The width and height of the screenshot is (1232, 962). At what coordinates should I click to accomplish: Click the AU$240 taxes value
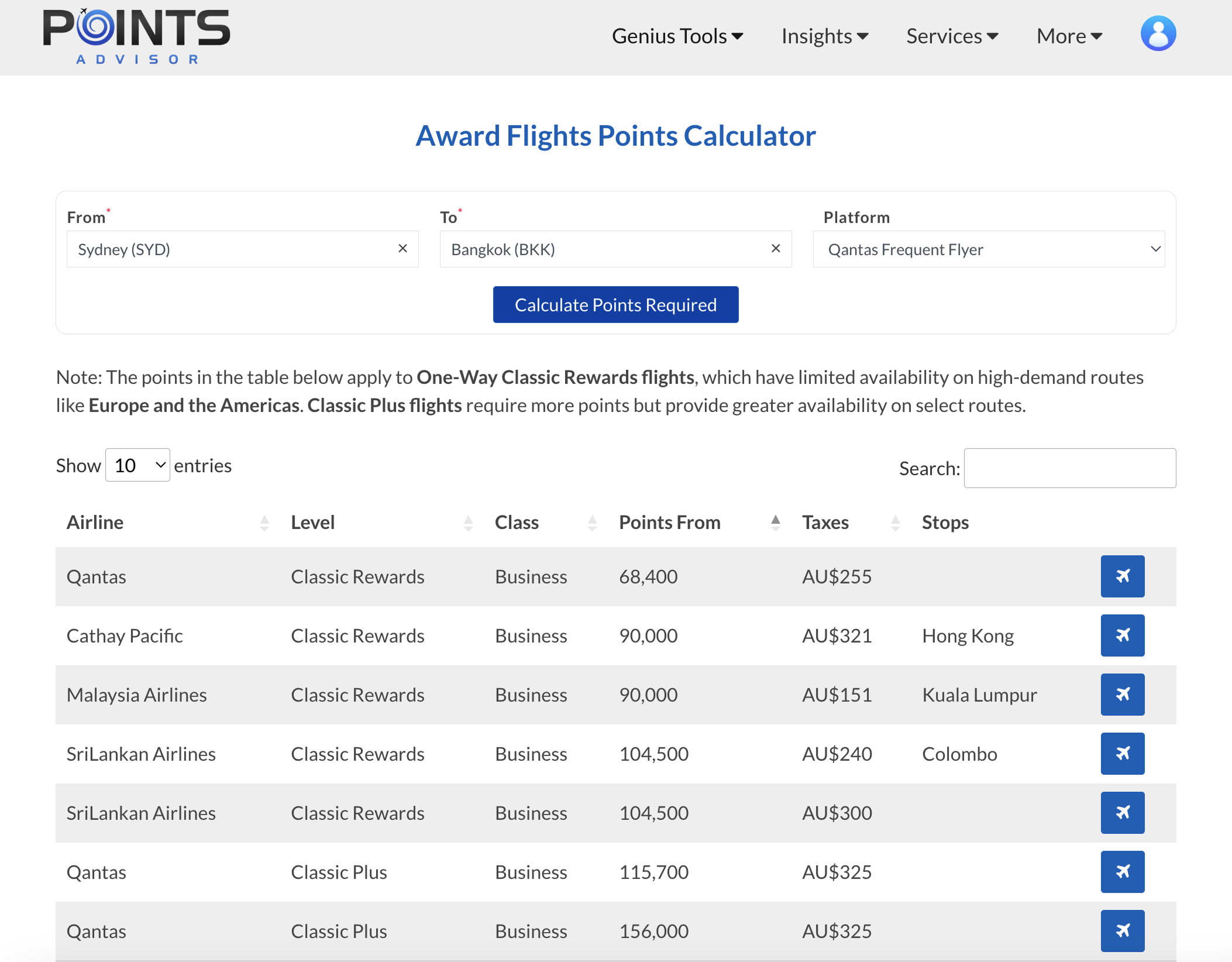point(837,754)
